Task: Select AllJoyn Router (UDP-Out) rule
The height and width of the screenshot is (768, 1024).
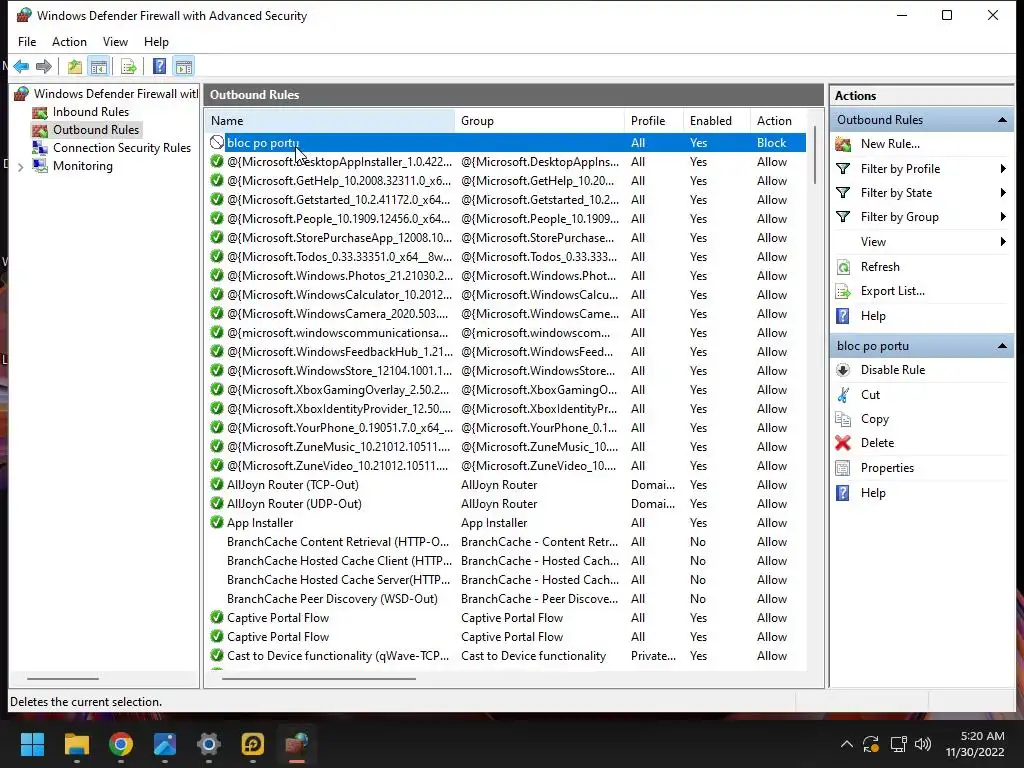Action: pyautogui.click(x=506, y=504)
